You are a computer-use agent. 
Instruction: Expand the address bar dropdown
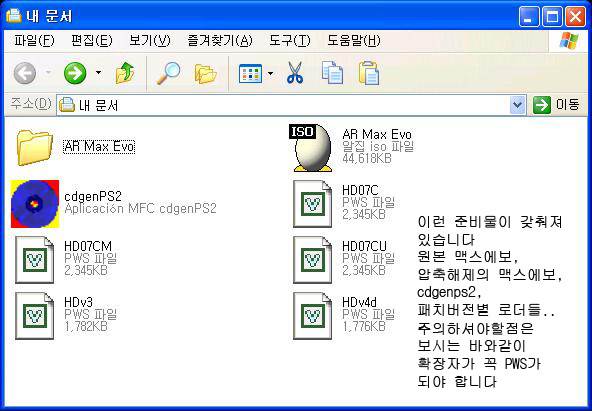[518, 105]
